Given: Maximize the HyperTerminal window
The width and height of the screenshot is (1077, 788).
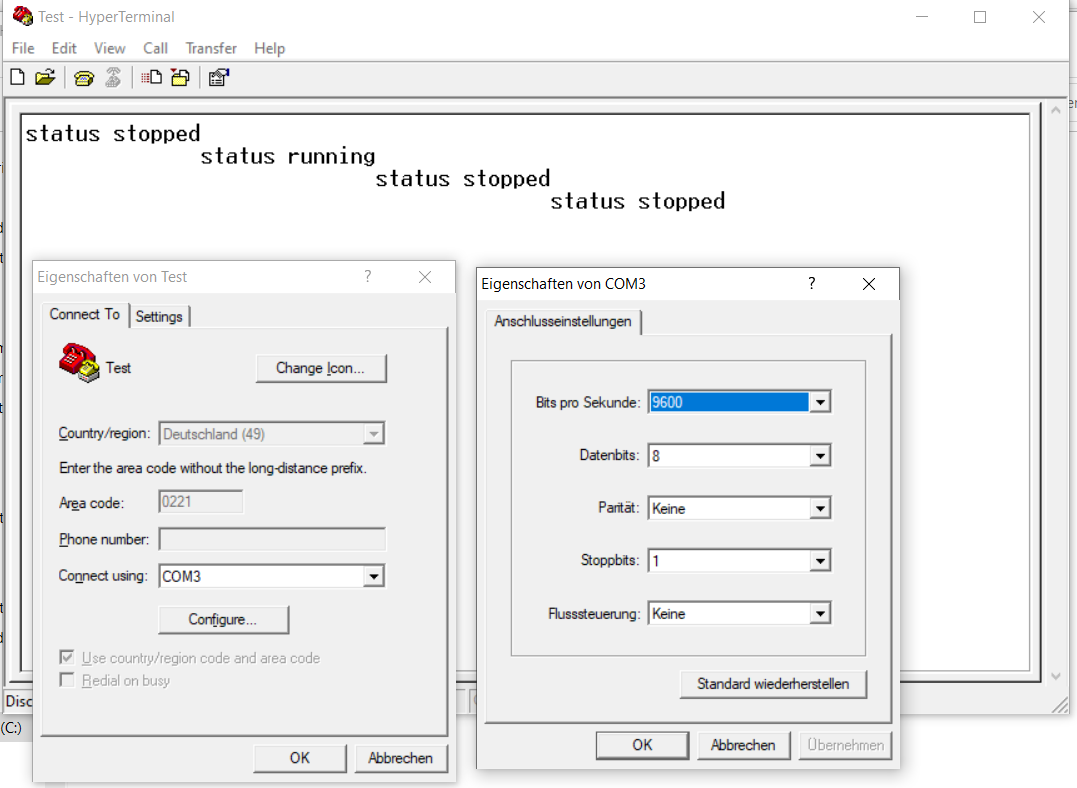Looking at the screenshot, I should point(980,17).
